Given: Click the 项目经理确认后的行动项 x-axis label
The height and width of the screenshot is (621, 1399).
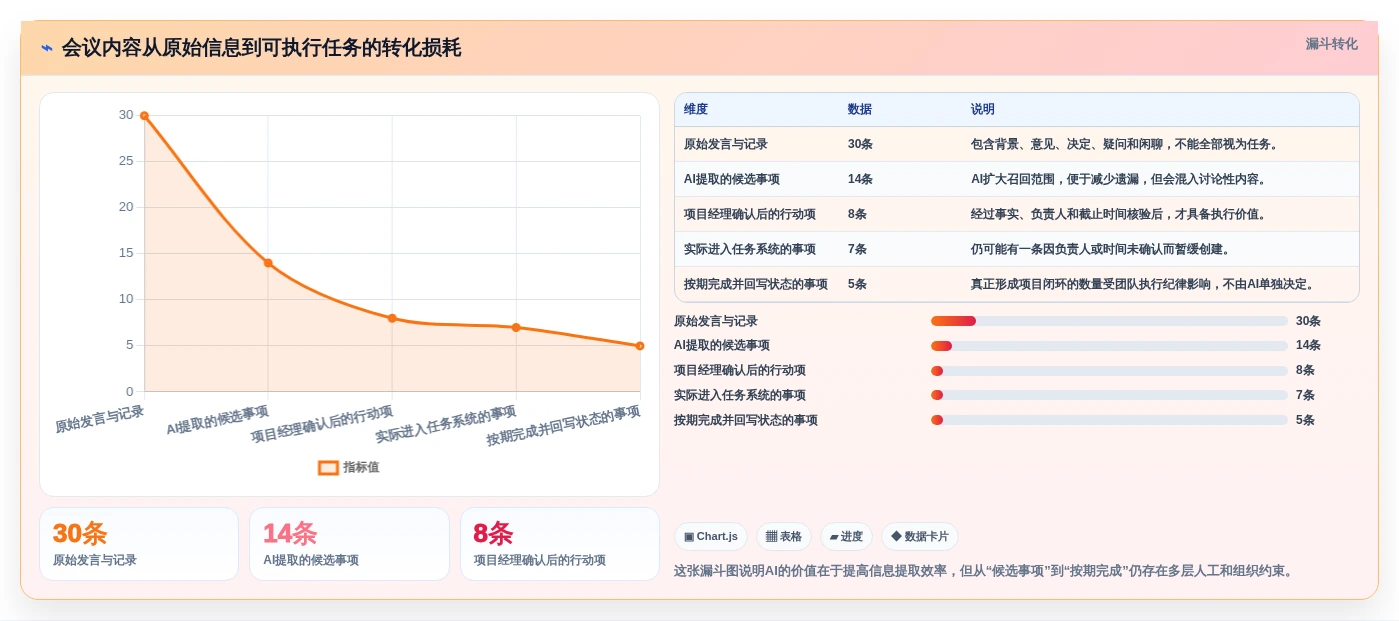Looking at the screenshot, I should point(322,424).
